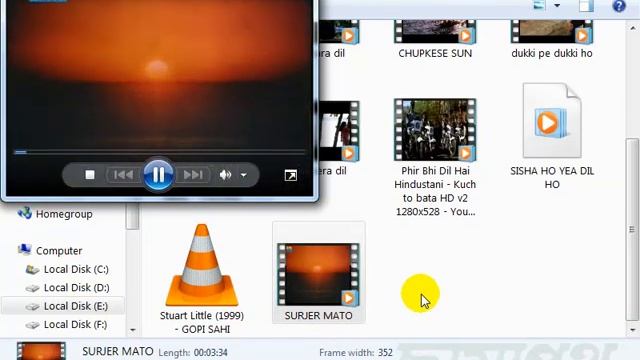Screen dimensions: 640x360
Task: Mute the media player volume
Action: [225, 175]
